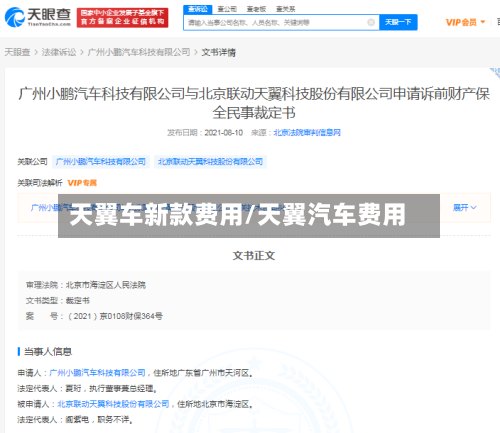
Task: Click the applicant 广州小鹏汽车科技有限公司 link
Action: [97, 373]
